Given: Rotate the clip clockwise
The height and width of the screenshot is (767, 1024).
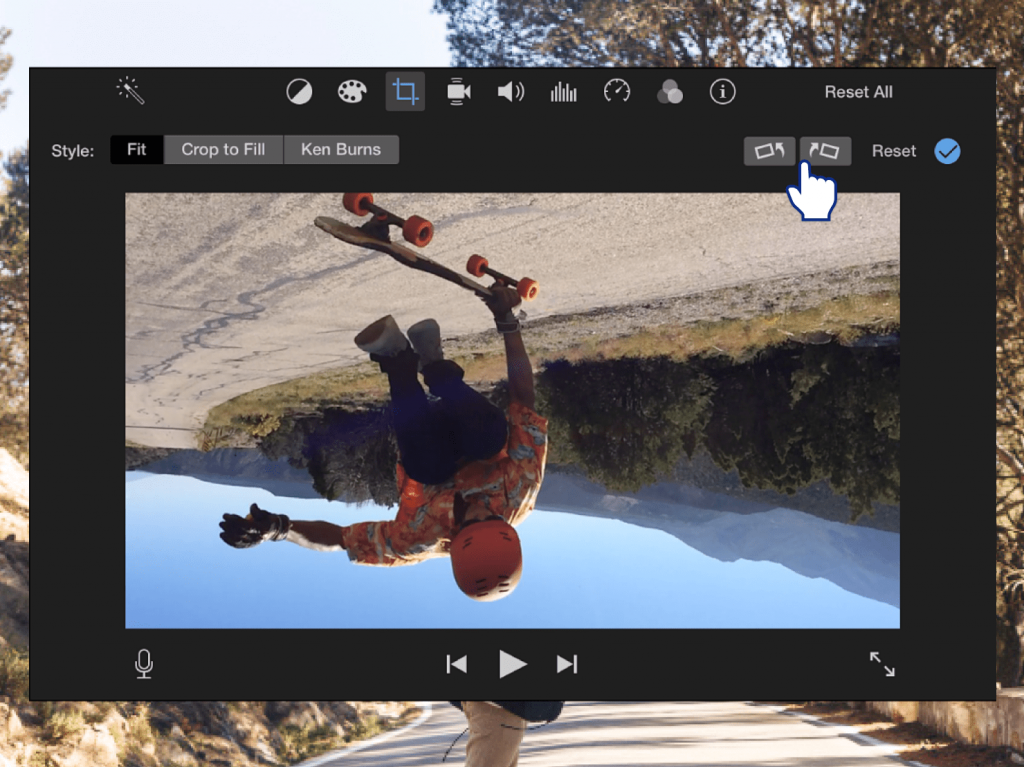Looking at the screenshot, I should (826, 151).
